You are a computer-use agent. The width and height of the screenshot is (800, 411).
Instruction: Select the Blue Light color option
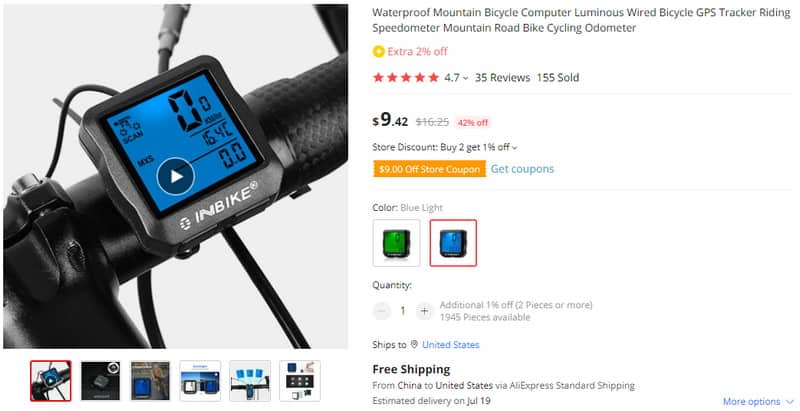(x=453, y=243)
